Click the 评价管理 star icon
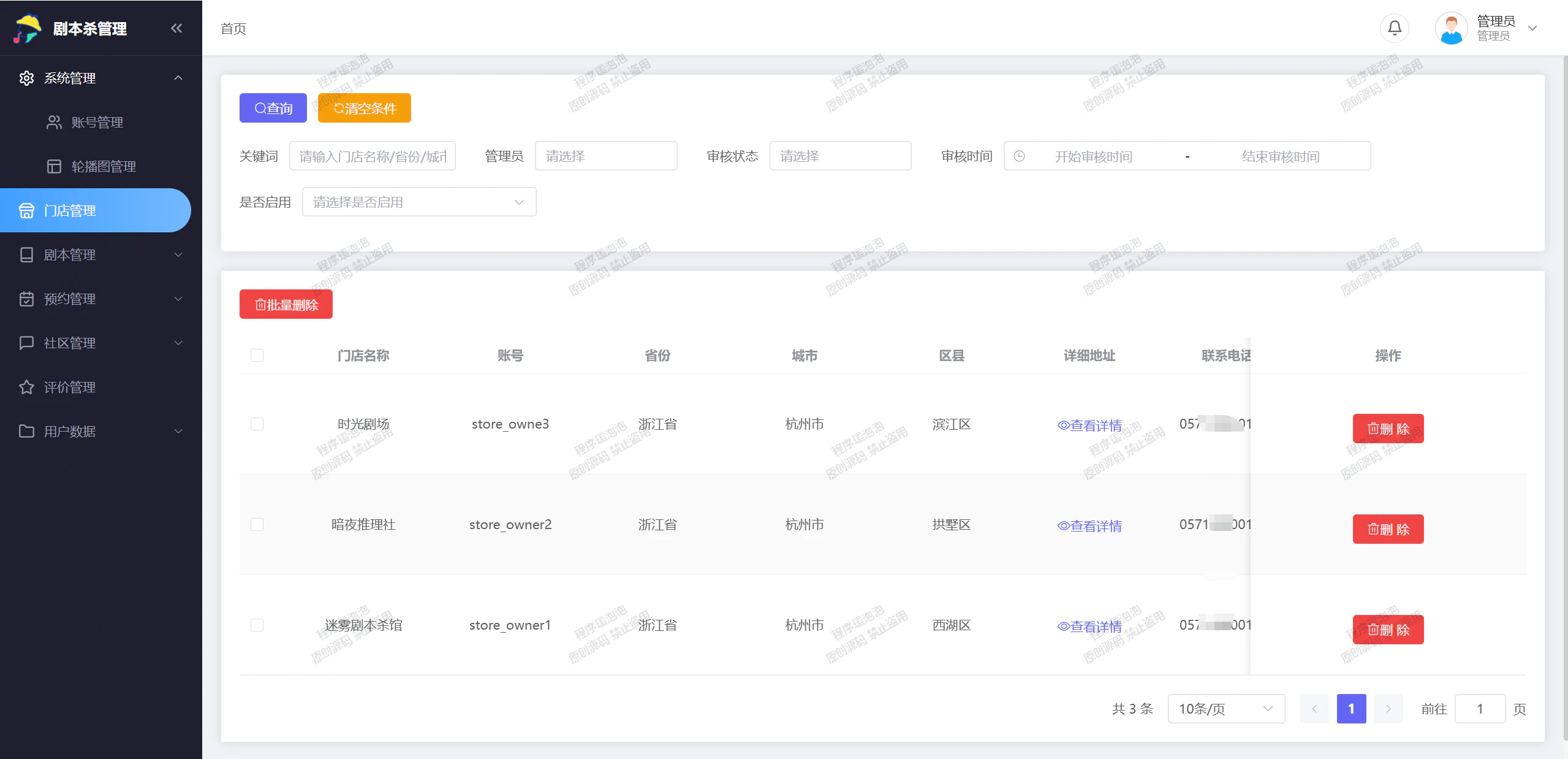Screen dimensions: 1568x759 tap(26, 387)
